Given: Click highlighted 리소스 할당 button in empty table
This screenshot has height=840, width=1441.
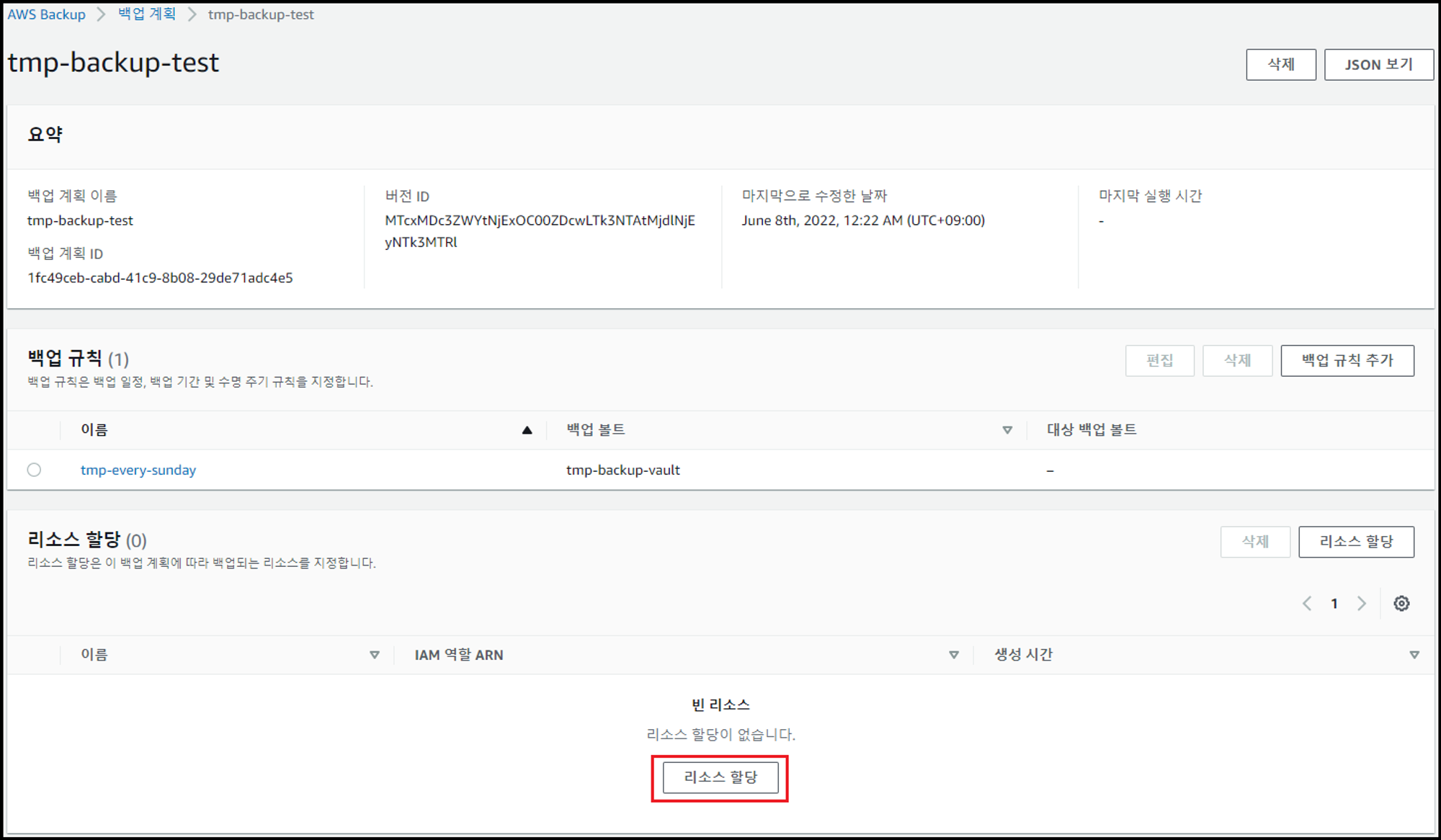Looking at the screenshot, I should pyautogui.click(x=720, y=777).
